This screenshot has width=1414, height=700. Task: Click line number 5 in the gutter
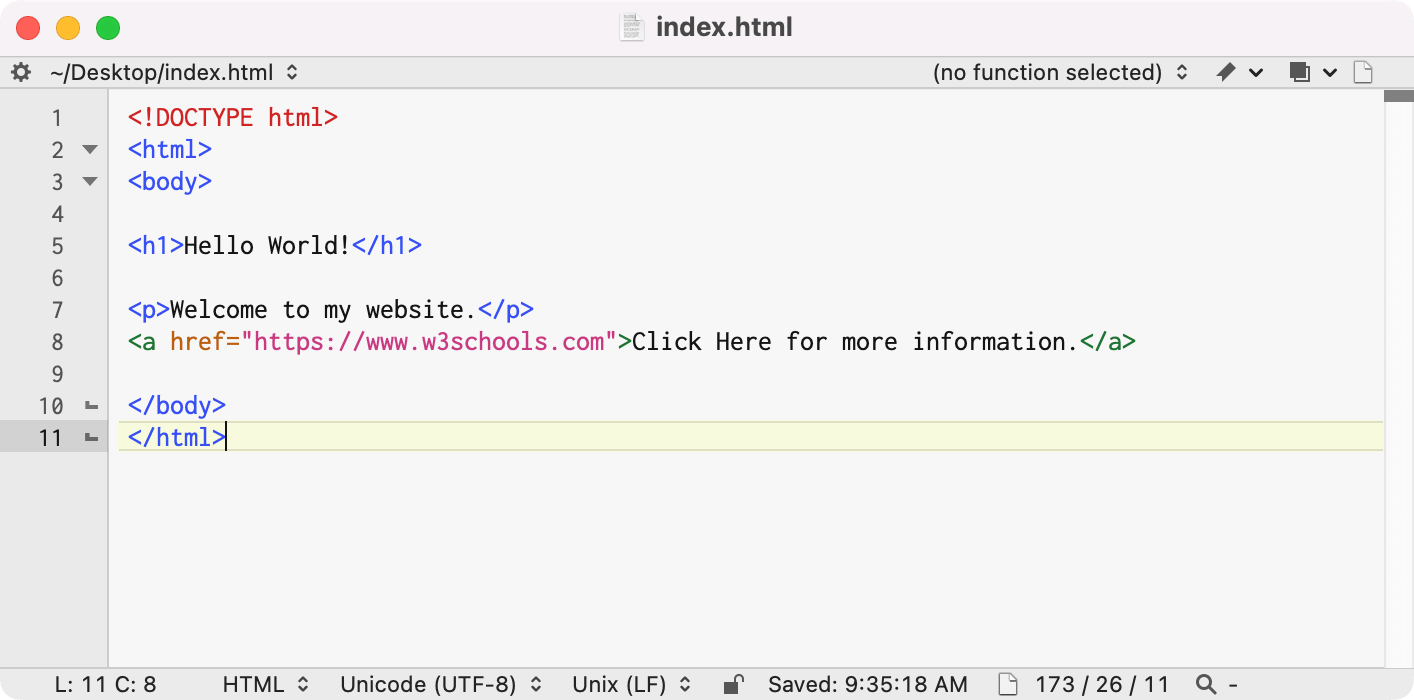click(57, 246)
